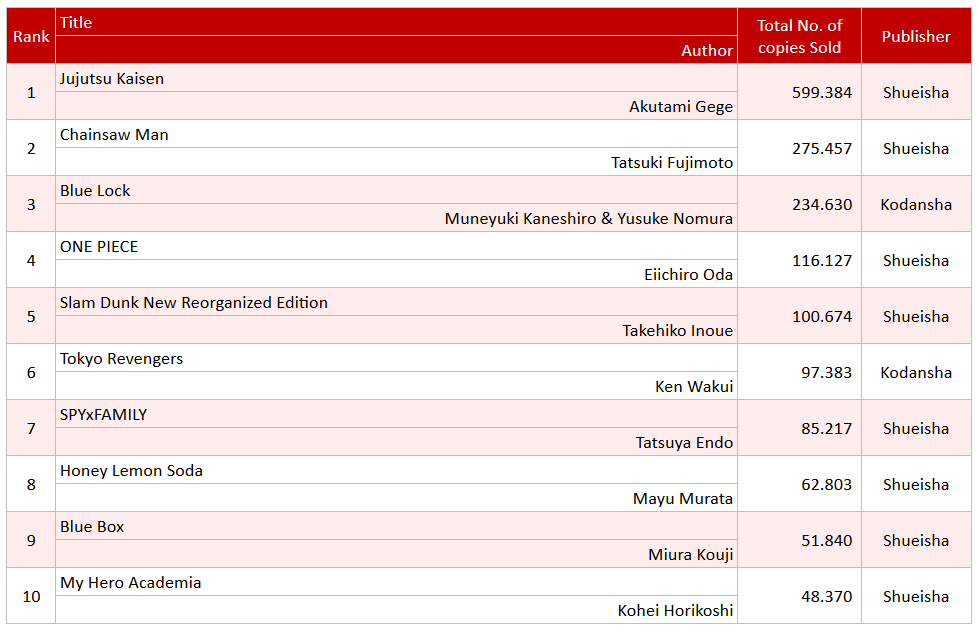The image size is (979, 631).
Task: Select the 85.217 copies value
Action: (826, 429)
